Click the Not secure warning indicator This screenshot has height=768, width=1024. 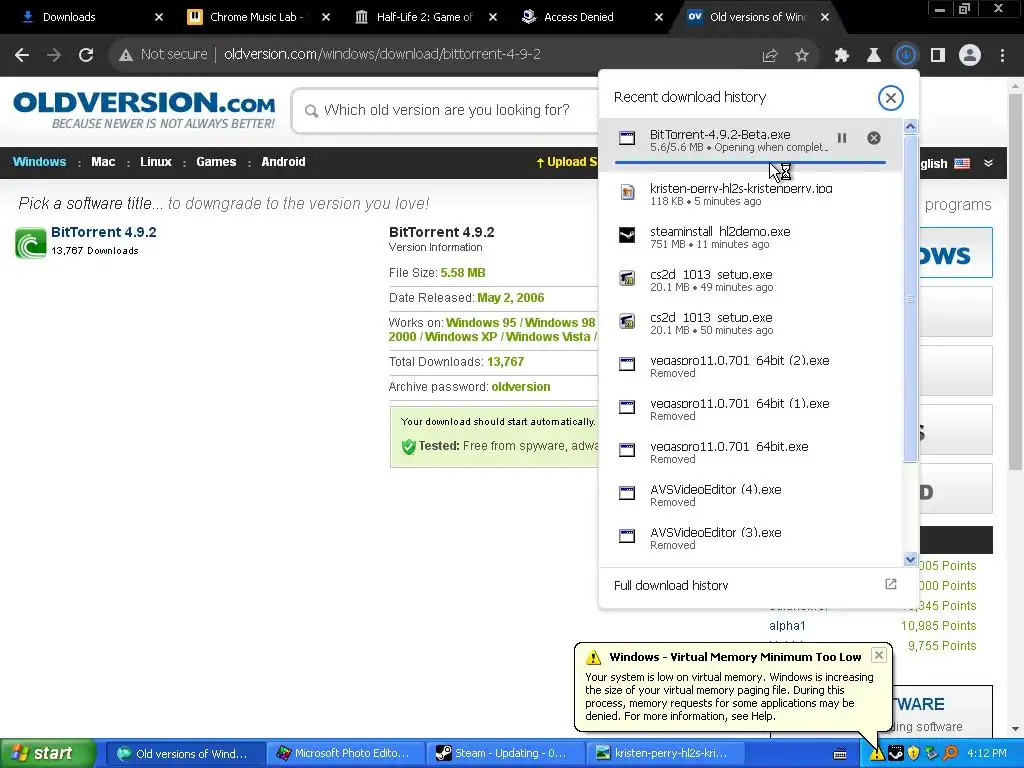[x=163, y=55]
